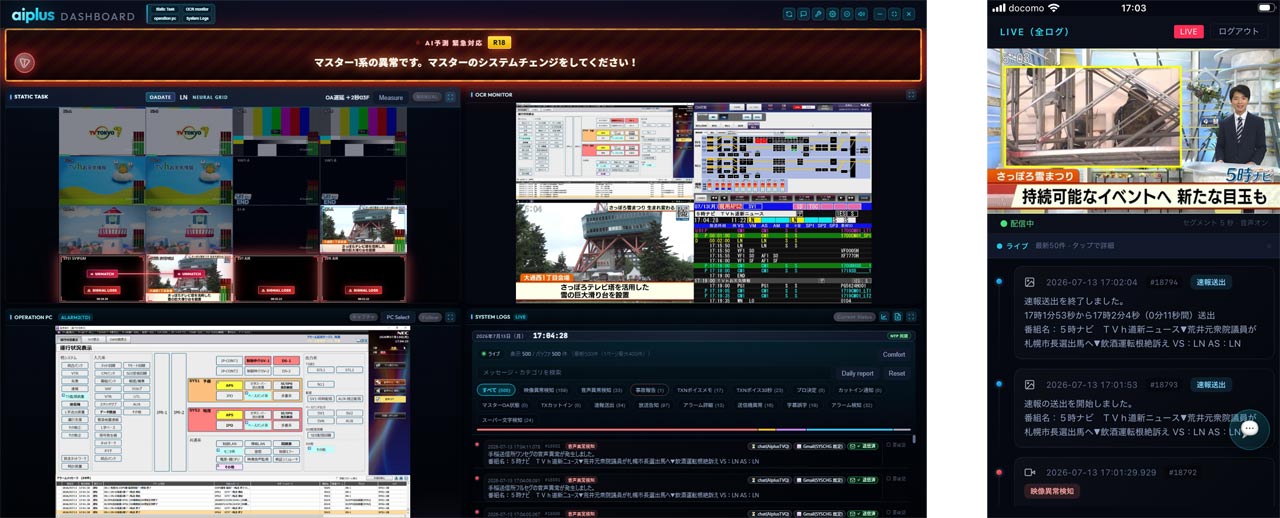Open the Comfort display option in System Logs
Image resolution: width=1280 pixels, height=518 pixels.
click(893, 354)
